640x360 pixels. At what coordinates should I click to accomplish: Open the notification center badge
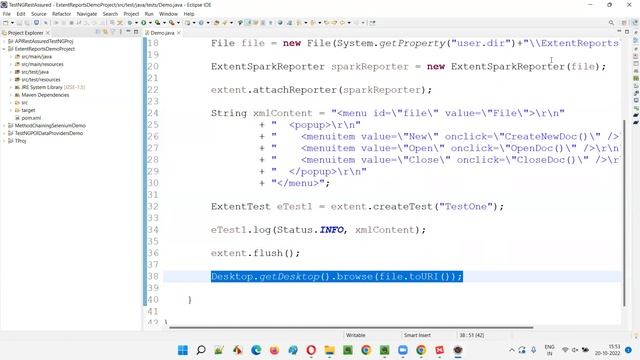[x=628, y=350]
